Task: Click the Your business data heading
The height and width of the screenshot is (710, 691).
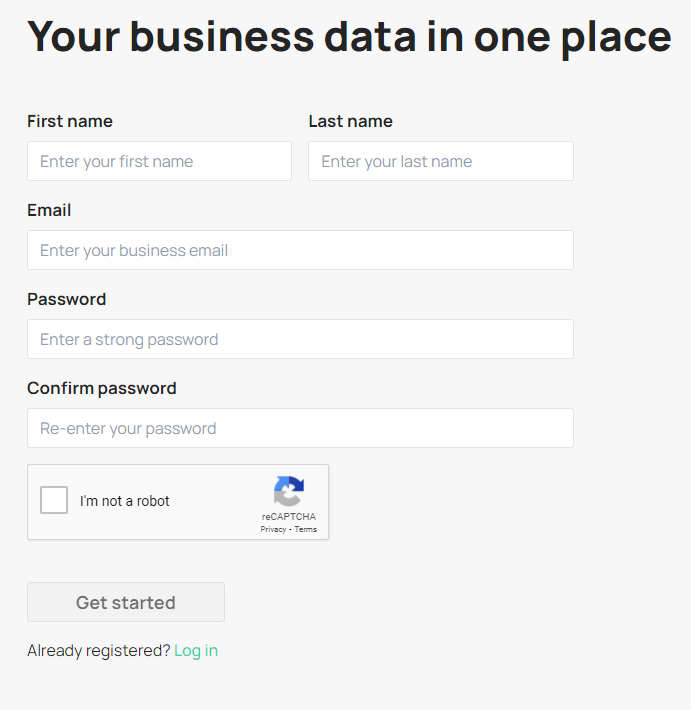Action: coord(349,36)
